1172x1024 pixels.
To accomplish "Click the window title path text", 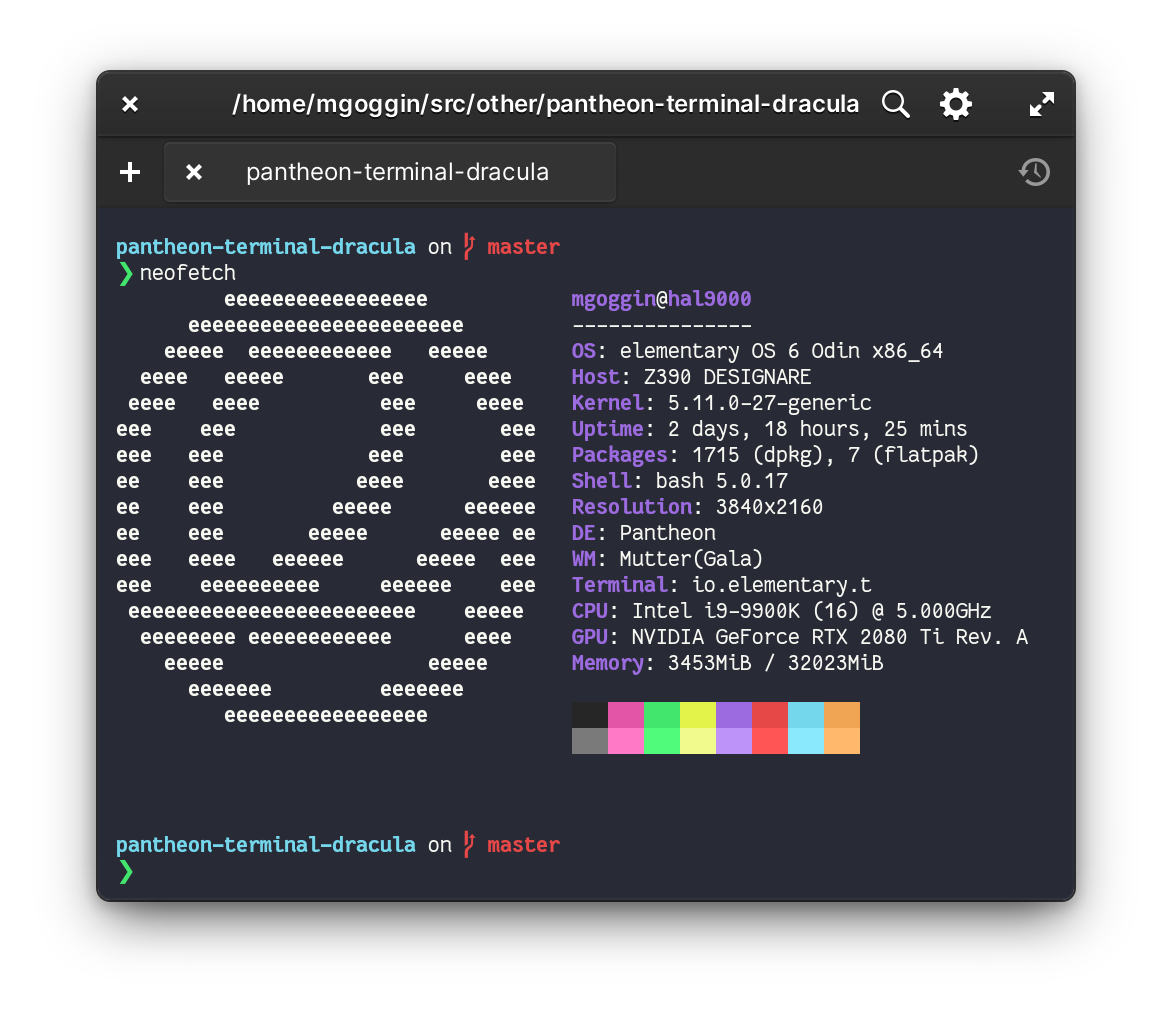I will [546, 104].
